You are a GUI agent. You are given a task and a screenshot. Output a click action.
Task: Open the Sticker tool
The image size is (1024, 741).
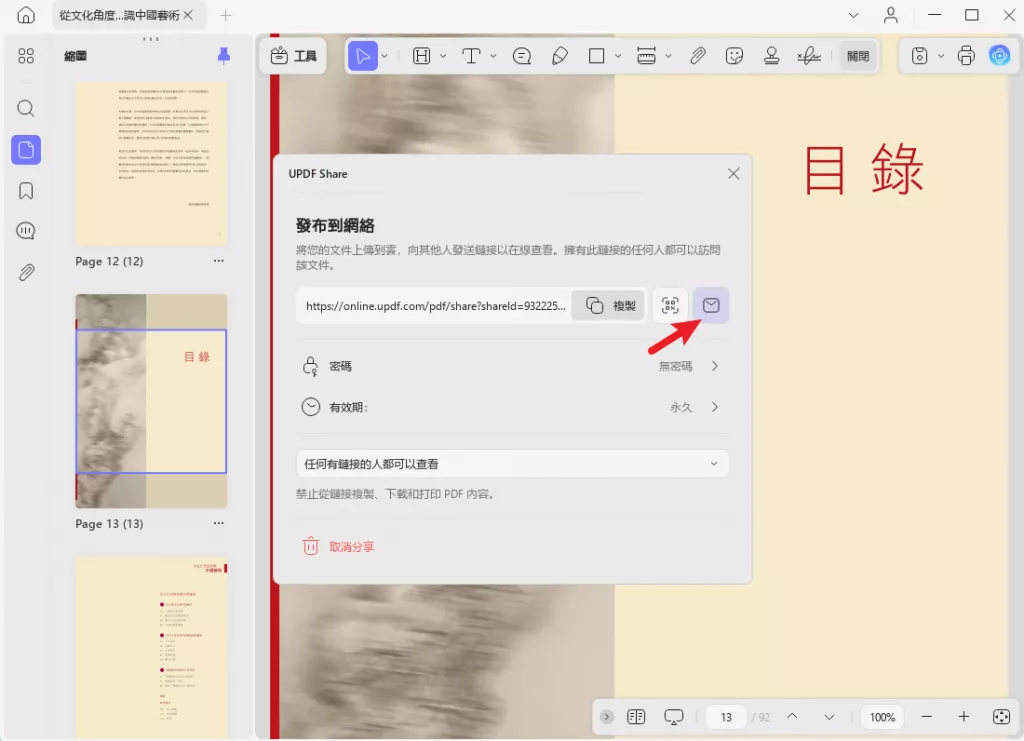pos(734,56)
